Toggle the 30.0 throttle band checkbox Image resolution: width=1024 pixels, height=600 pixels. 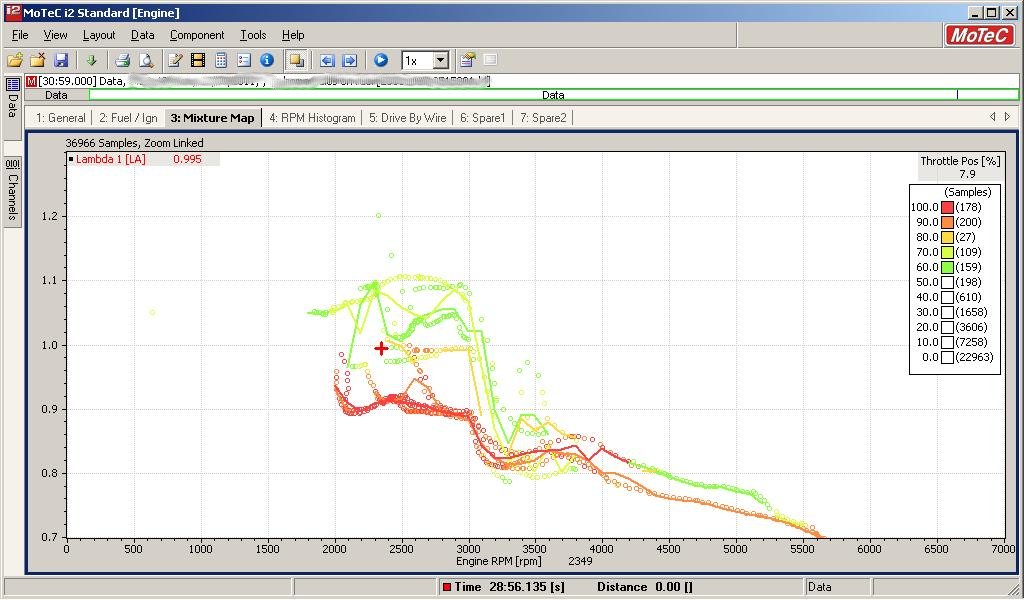point(947,312)
